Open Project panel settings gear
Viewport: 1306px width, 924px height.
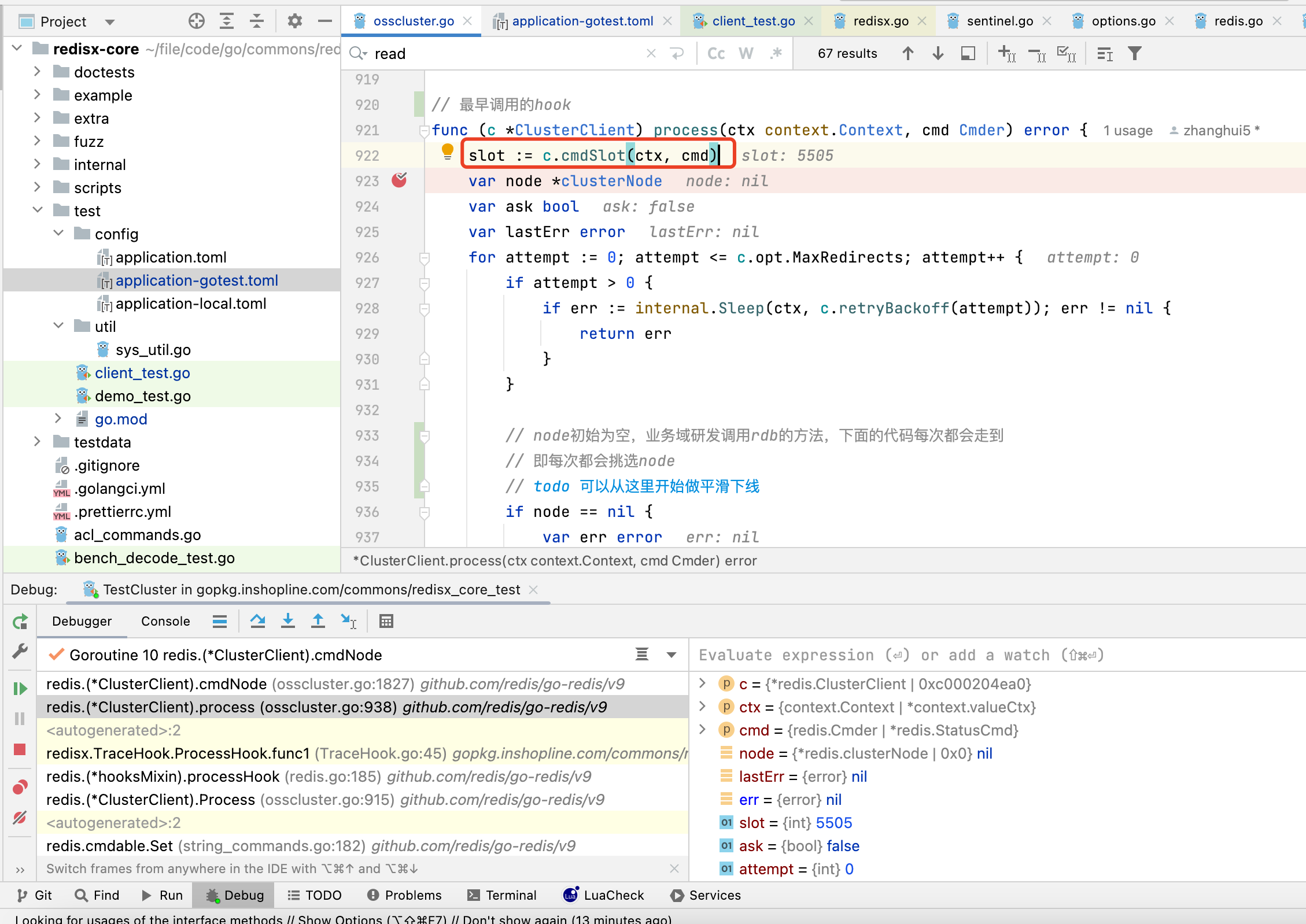coord(295,21)
